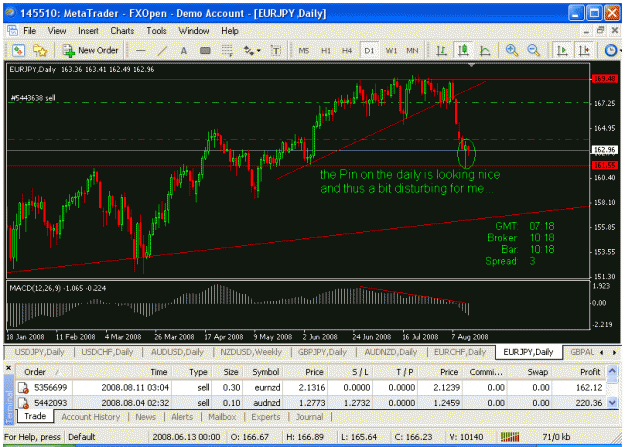Sort trades by Symbol column header
Screen dimensions: 625x447
coord(265,372)
